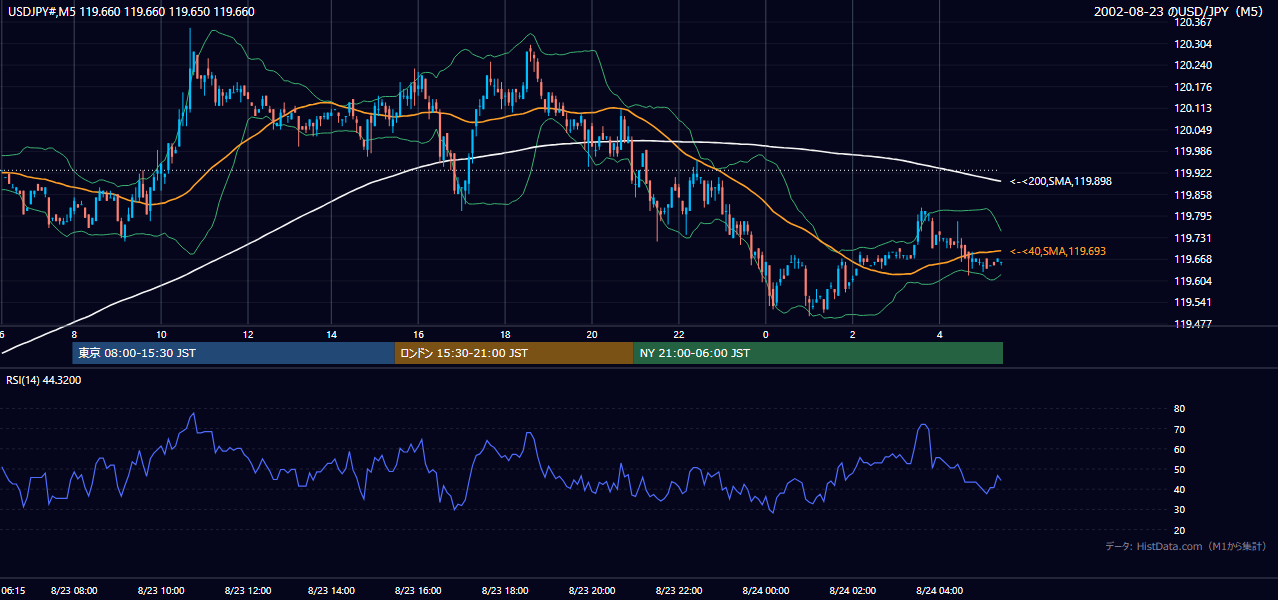Select the ロンドン 15:30-21:00 JST session bar

(x=514, y=353)
